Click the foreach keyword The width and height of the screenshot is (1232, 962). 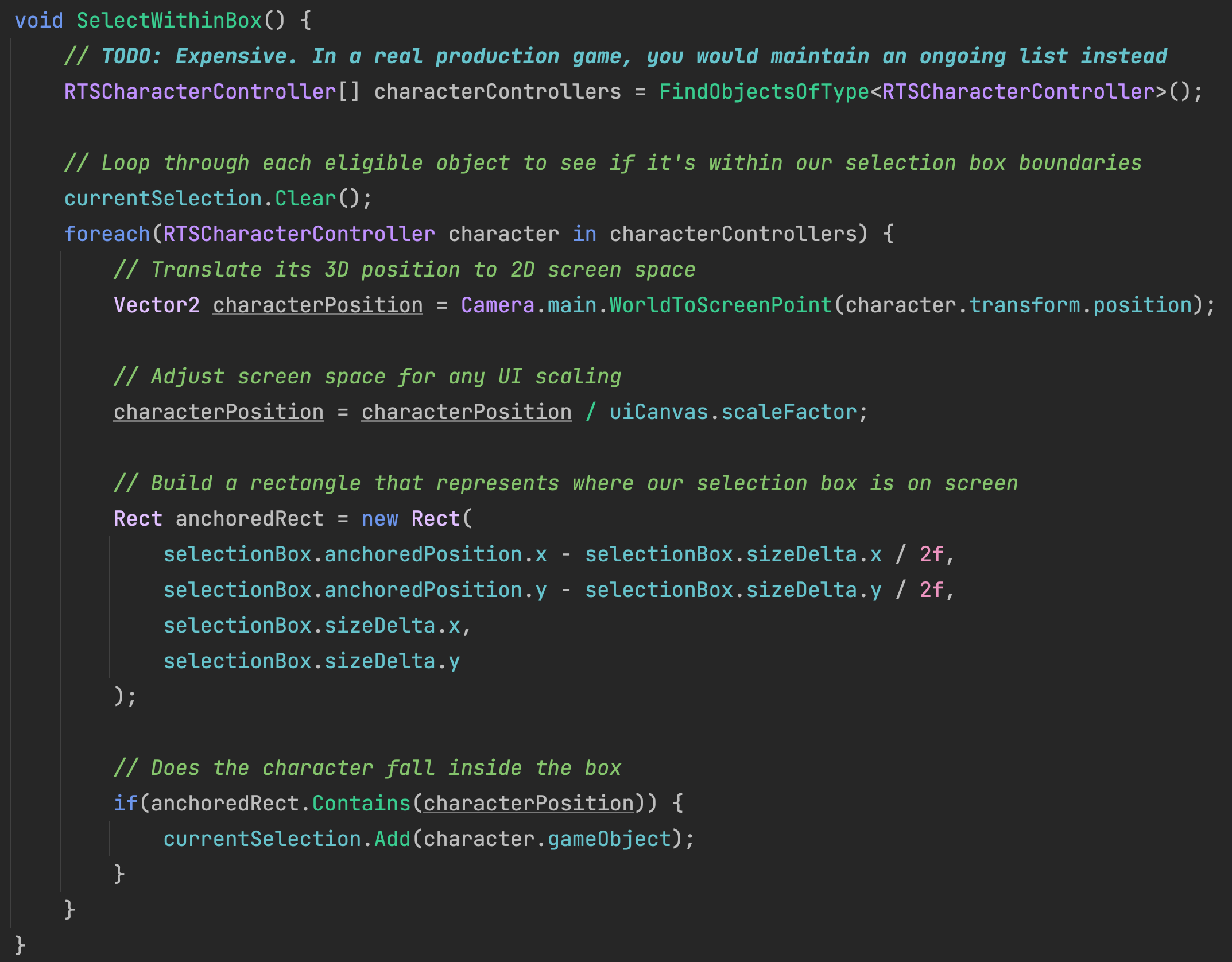[x=107, y=234]
